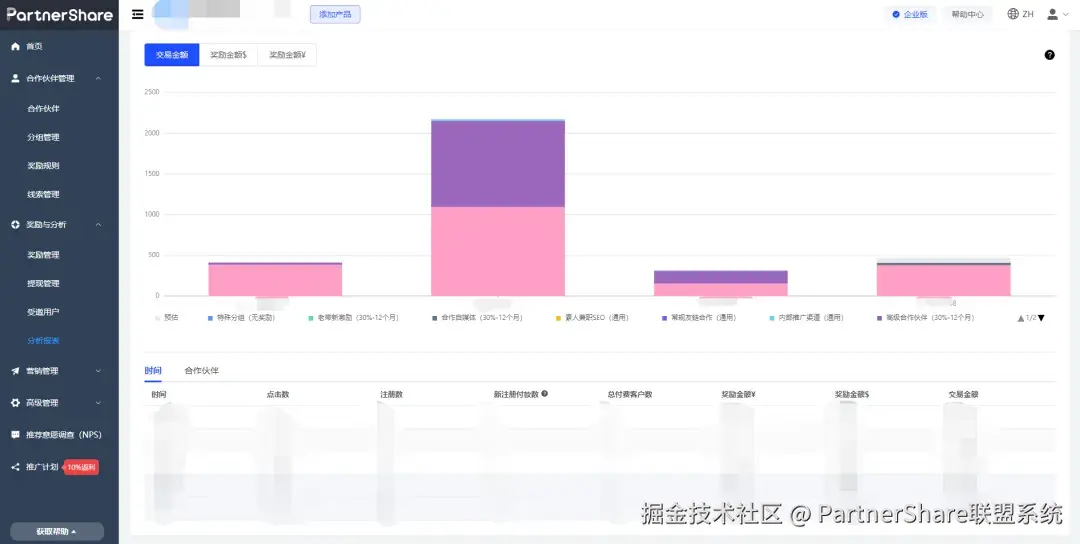Click the 点击数 column header
1080x544 pixels.
[x=278, y=395]
